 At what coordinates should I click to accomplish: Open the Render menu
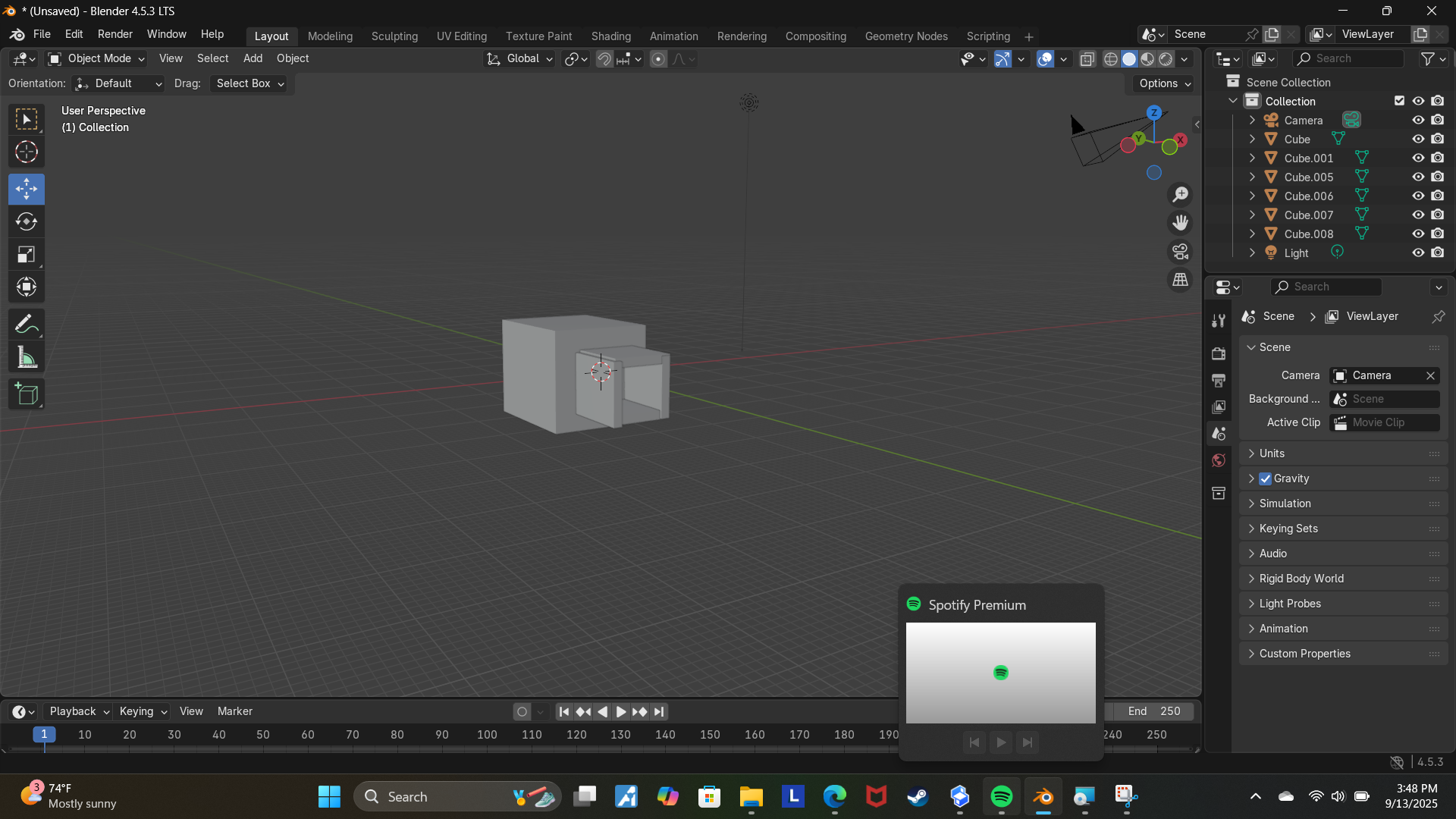tap(115, 34)
